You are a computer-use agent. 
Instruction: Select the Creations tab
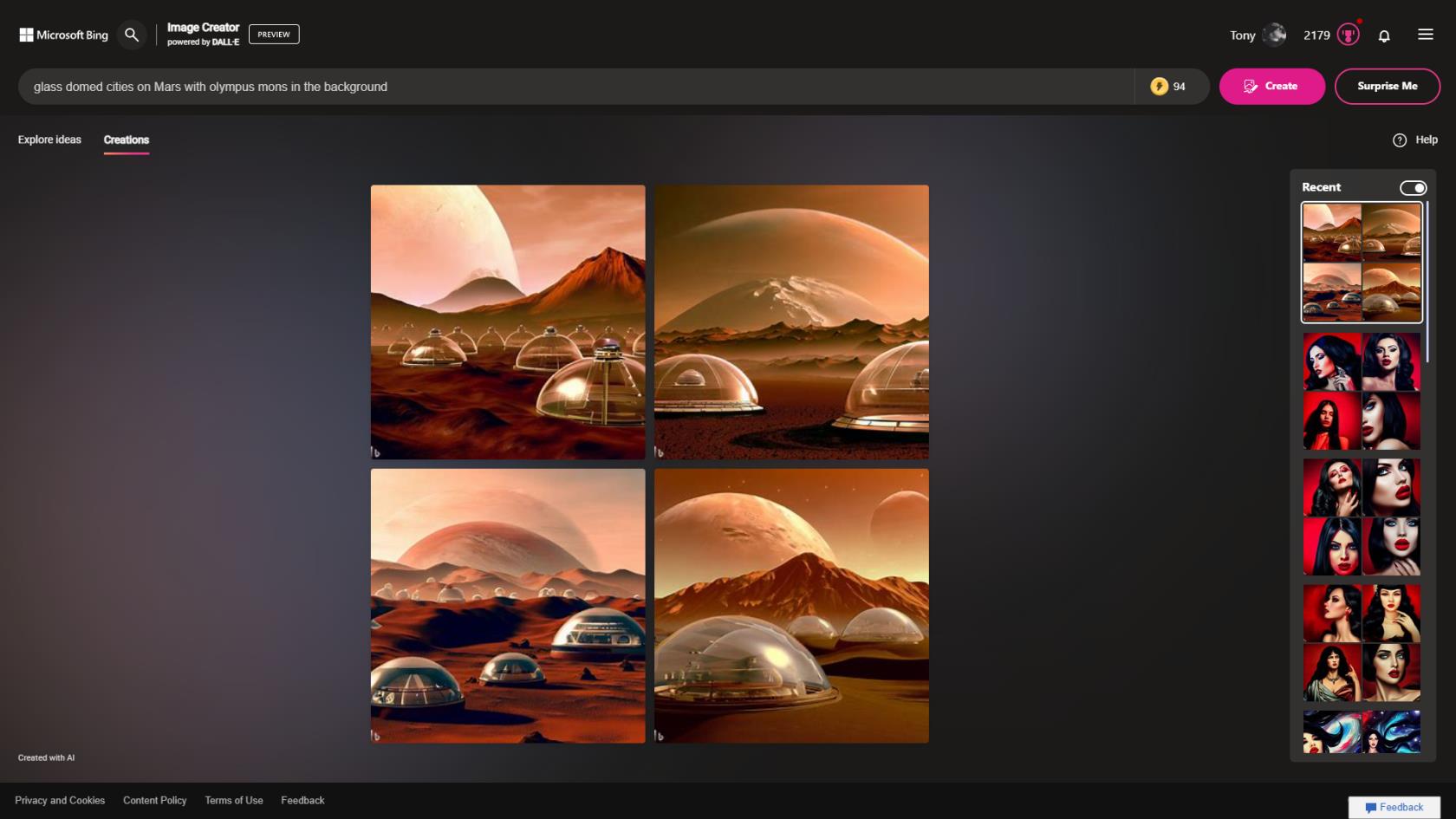(x=127, y=140)
